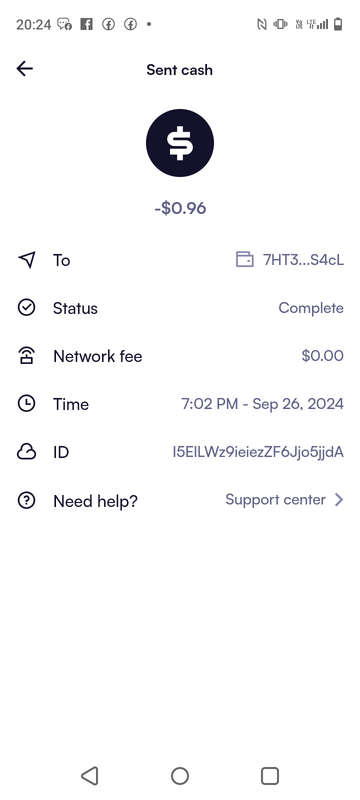
Task: Tap the battery icon in status bar
Action: pyautogui.click(x=338, y=24)
